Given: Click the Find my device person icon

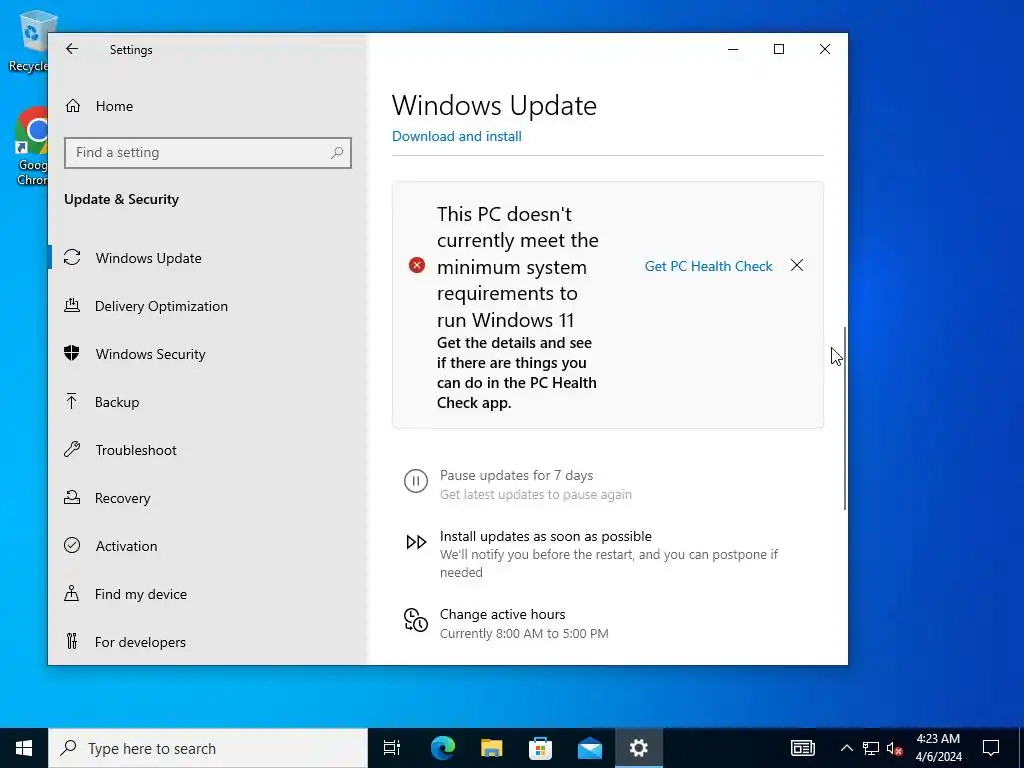Looking at the screenshot, I should pyautogui.click(x=72, y=594).
